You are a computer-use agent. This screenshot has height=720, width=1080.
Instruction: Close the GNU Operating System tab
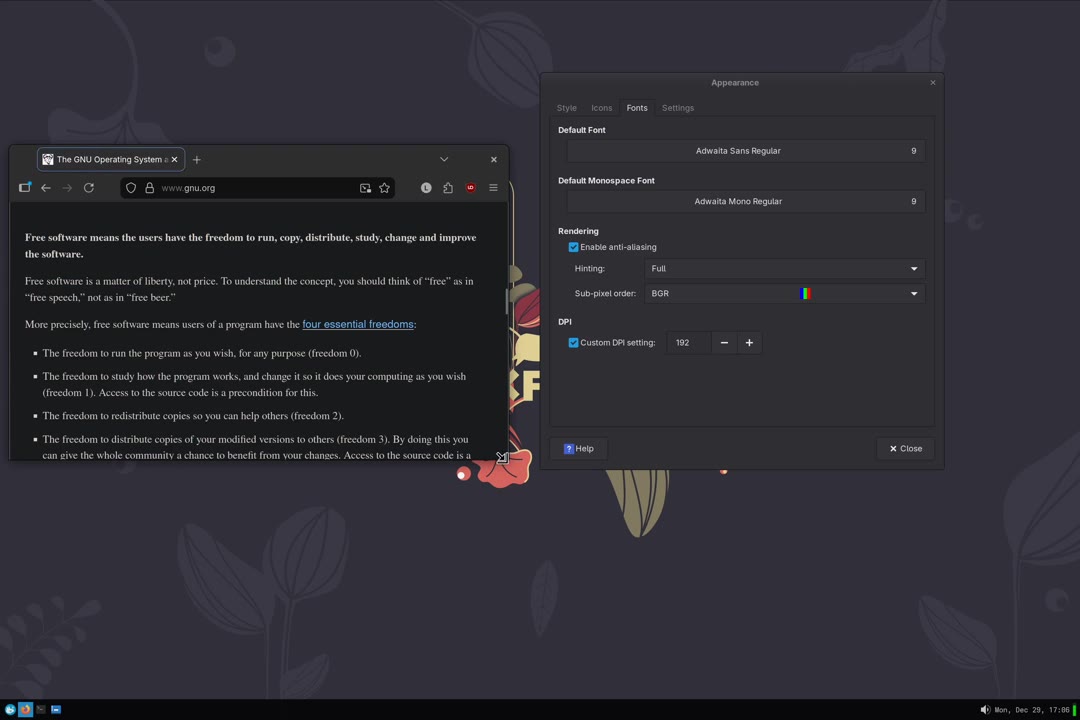click(174, 159)
